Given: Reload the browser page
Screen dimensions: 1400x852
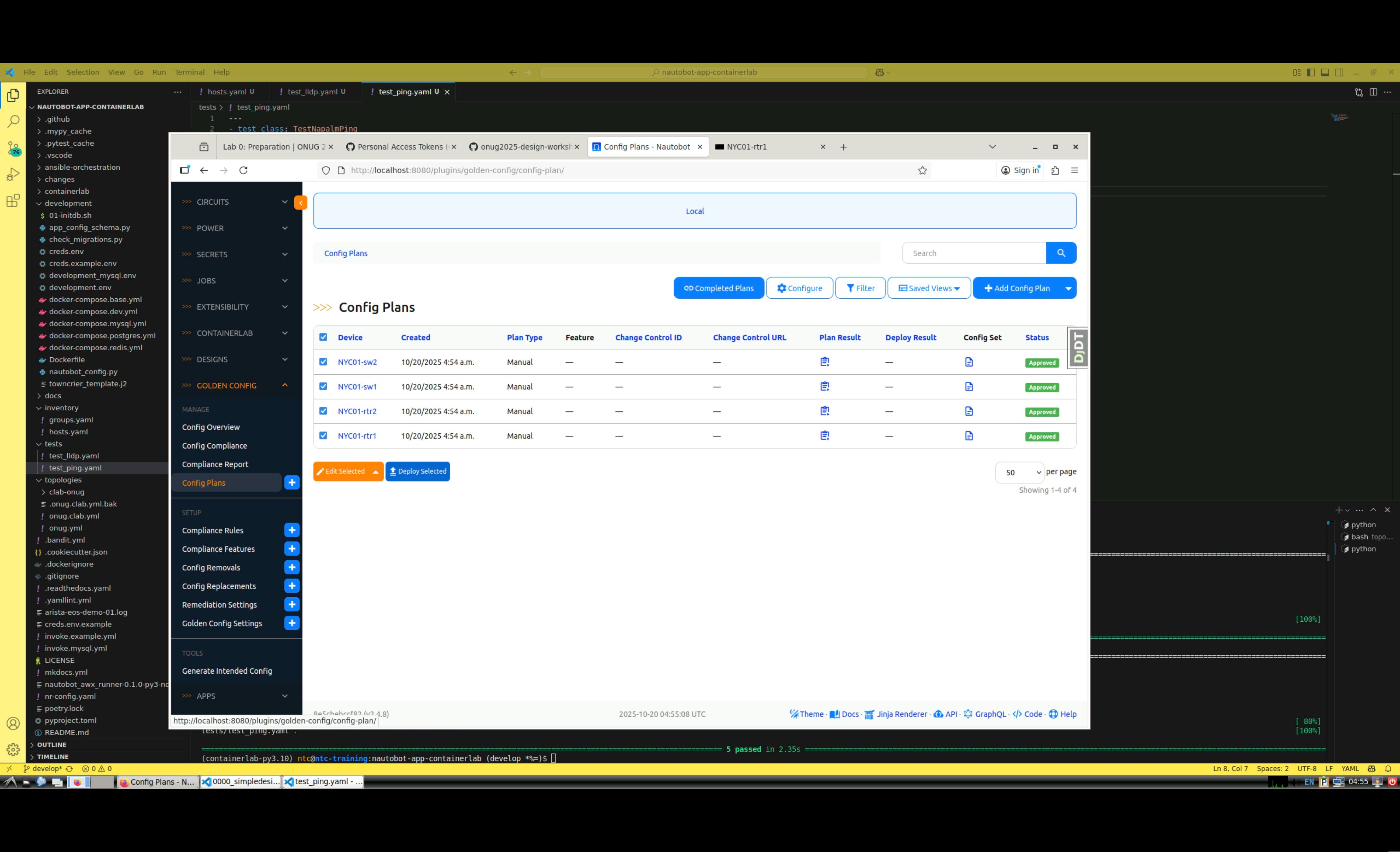Looking at the screenshot, I should coord(243,170).
